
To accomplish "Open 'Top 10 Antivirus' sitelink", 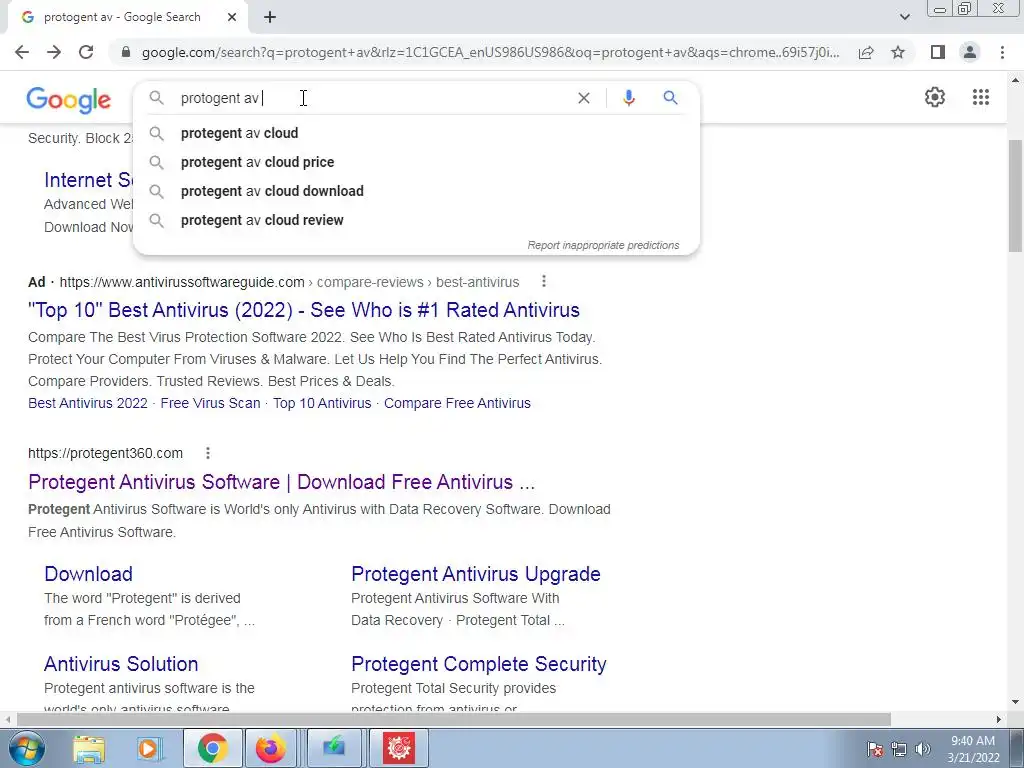I will 322,403.
